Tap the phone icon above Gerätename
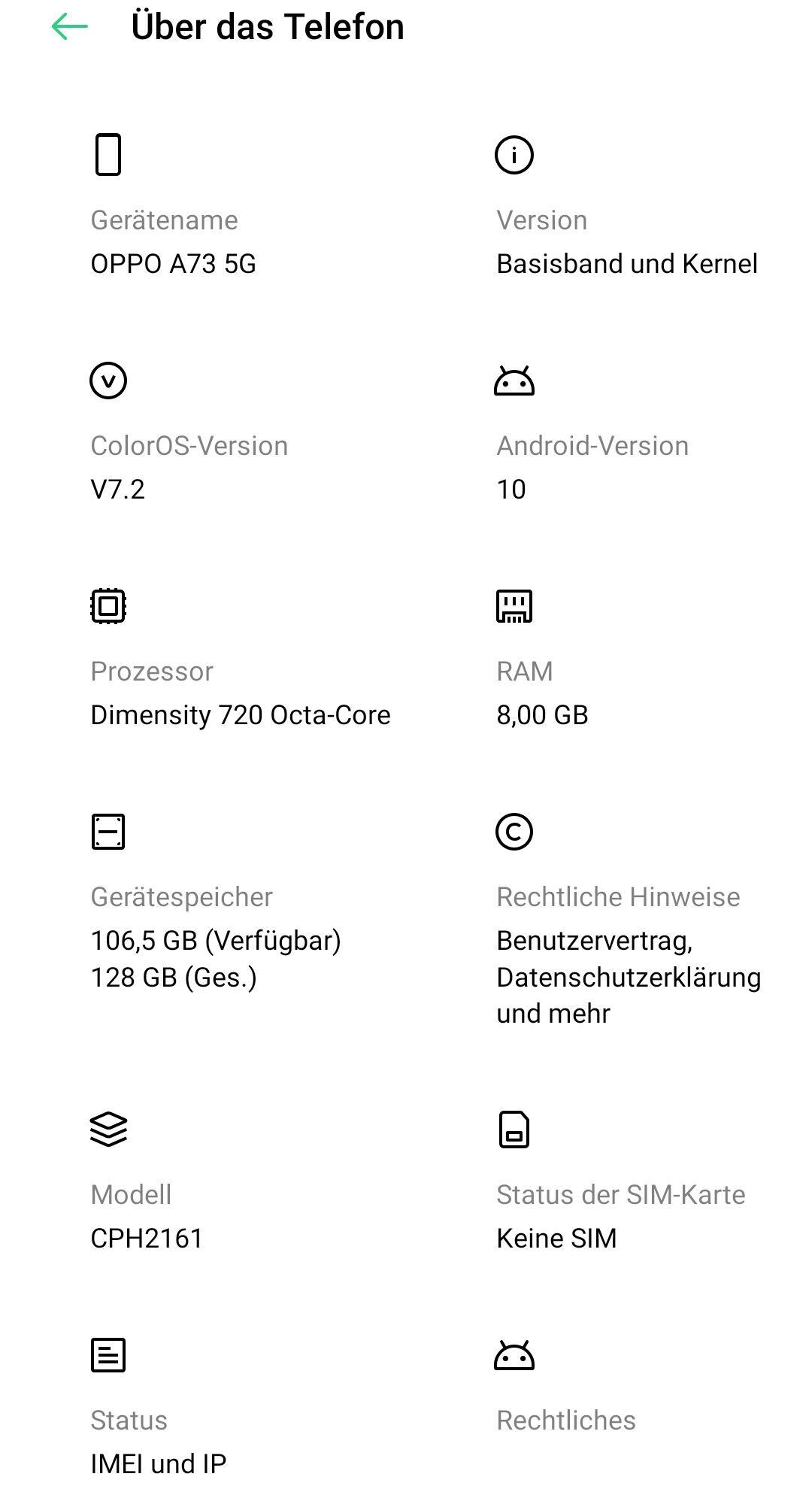Screen dimensions: 812x1498 [x=108, y=154]
